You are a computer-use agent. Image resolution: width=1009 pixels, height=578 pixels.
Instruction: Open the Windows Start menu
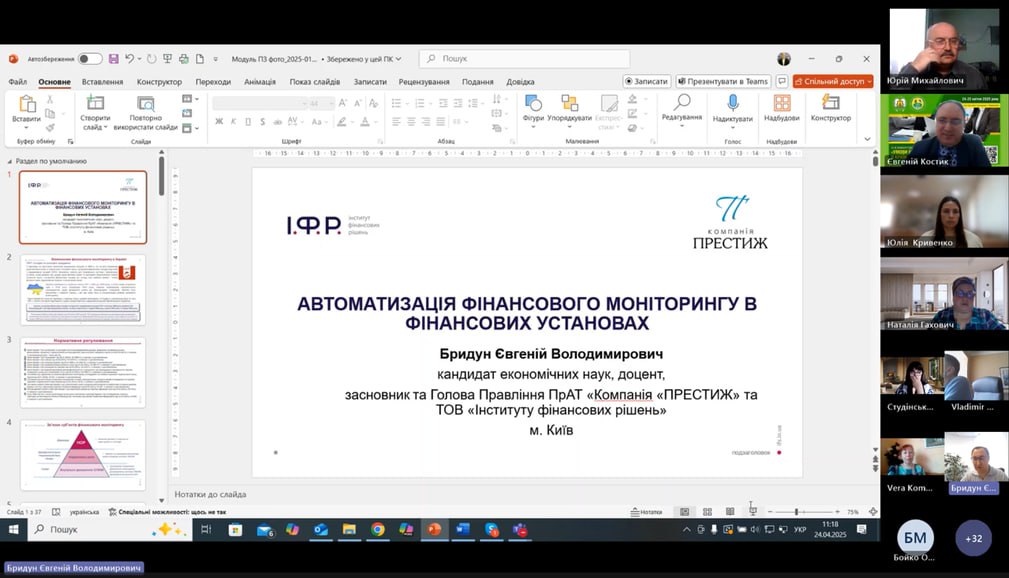13,529
